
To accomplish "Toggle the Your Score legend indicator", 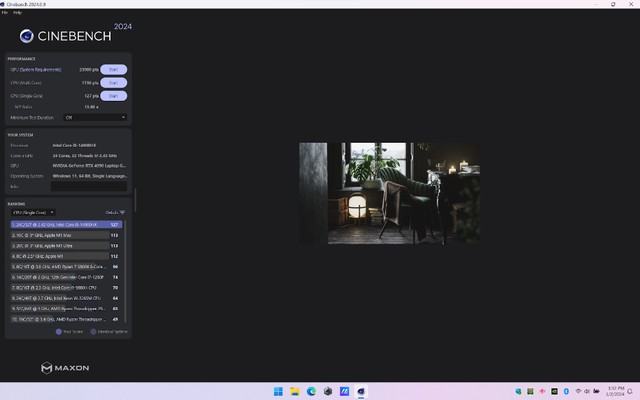I will (60, 331).
